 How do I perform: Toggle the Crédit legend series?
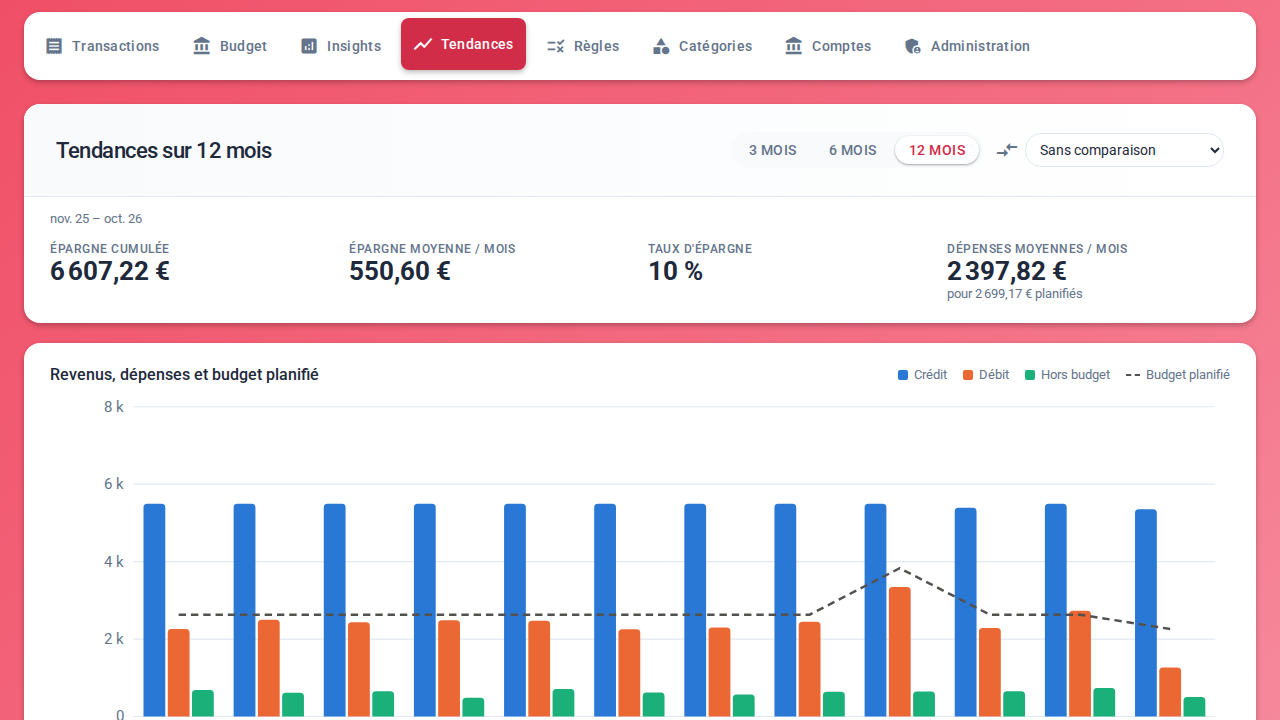click(922, 375)
